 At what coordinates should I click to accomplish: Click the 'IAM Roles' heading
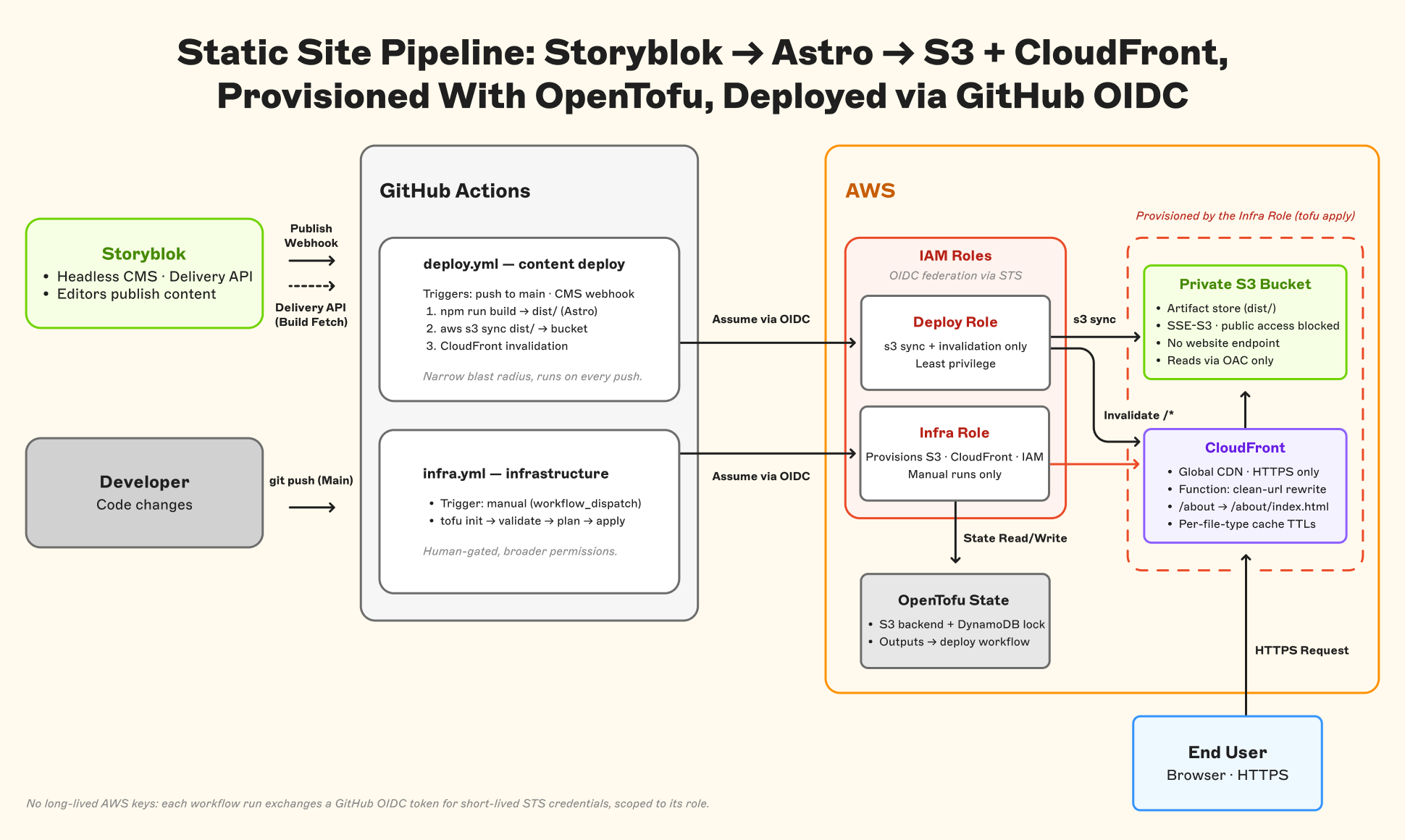(955, 256)
